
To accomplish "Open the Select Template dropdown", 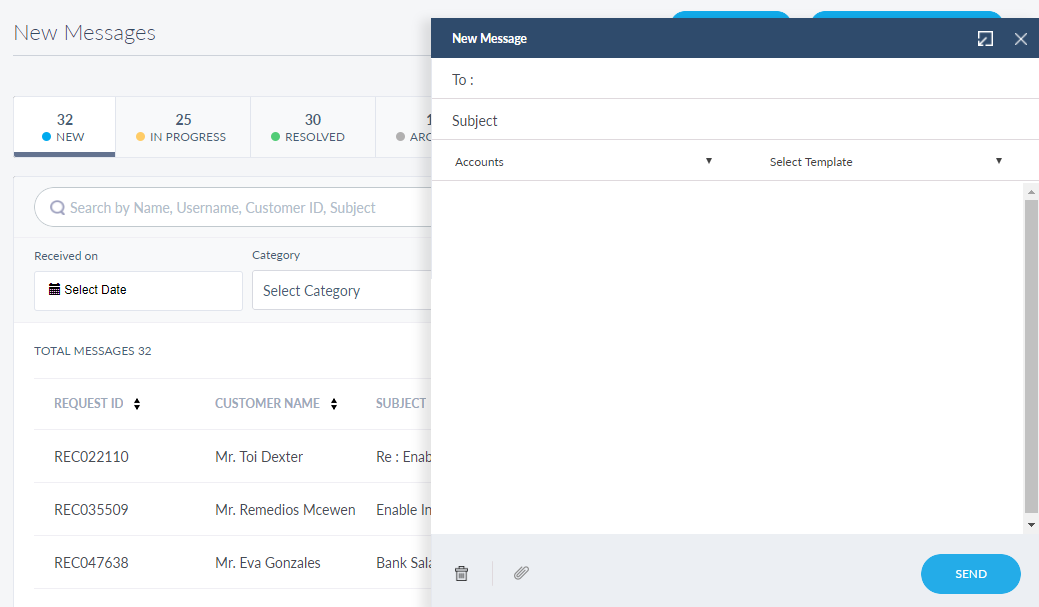I will tap(885, 161).
